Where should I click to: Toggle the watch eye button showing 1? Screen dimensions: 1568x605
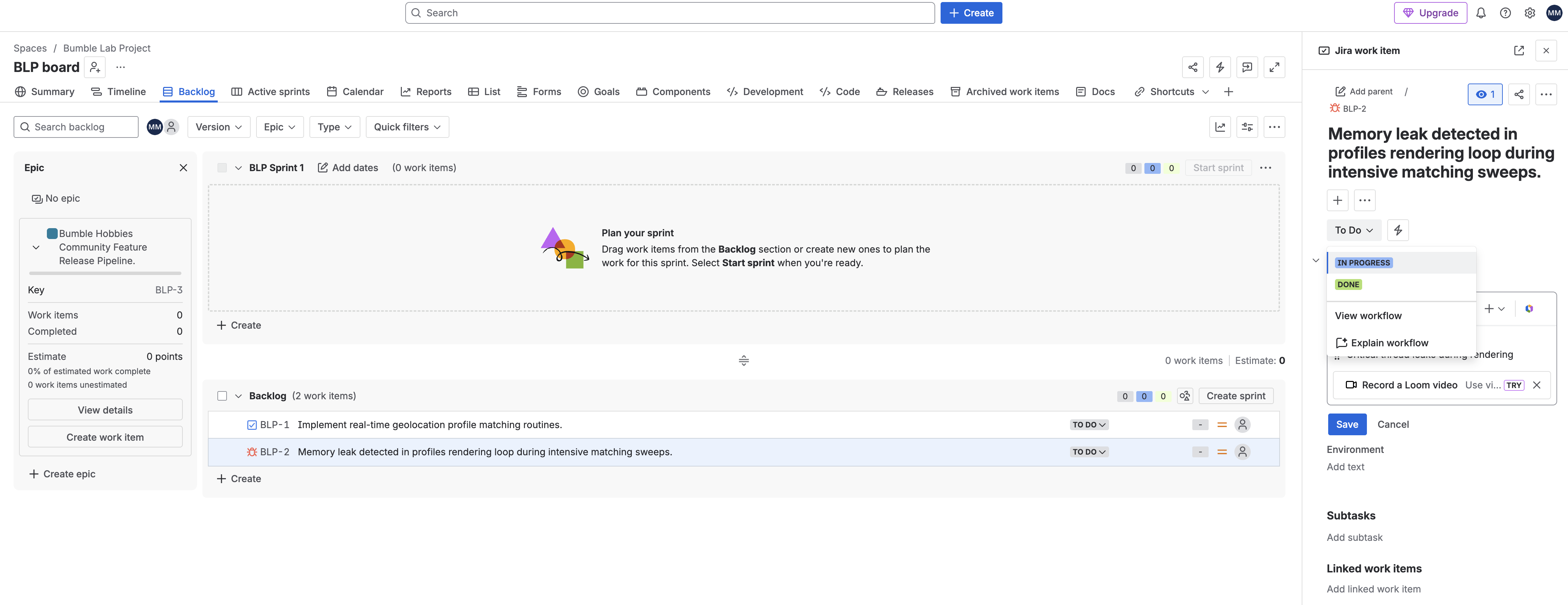click(x=1485, y=94)
